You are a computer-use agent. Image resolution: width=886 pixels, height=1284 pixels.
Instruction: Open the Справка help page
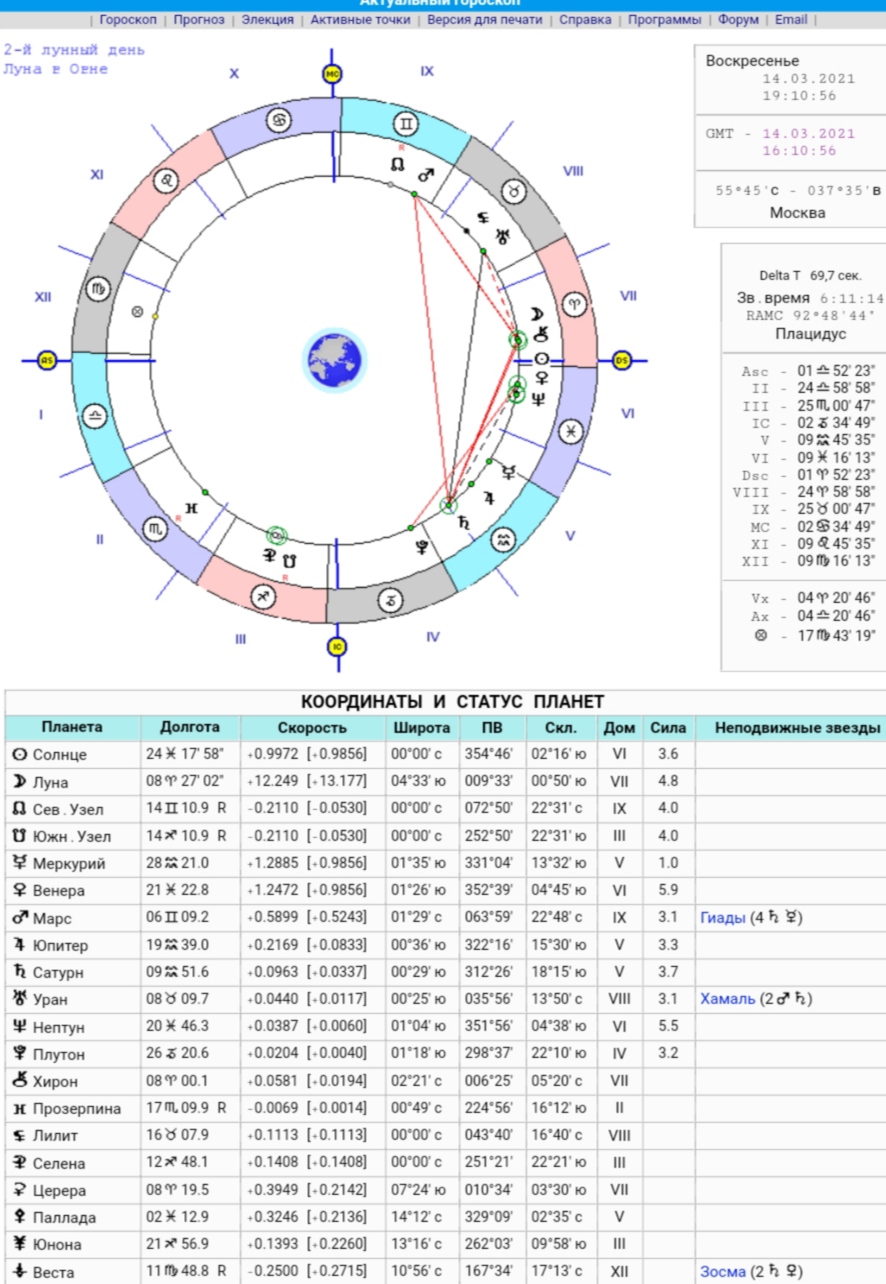coord(586,19)
